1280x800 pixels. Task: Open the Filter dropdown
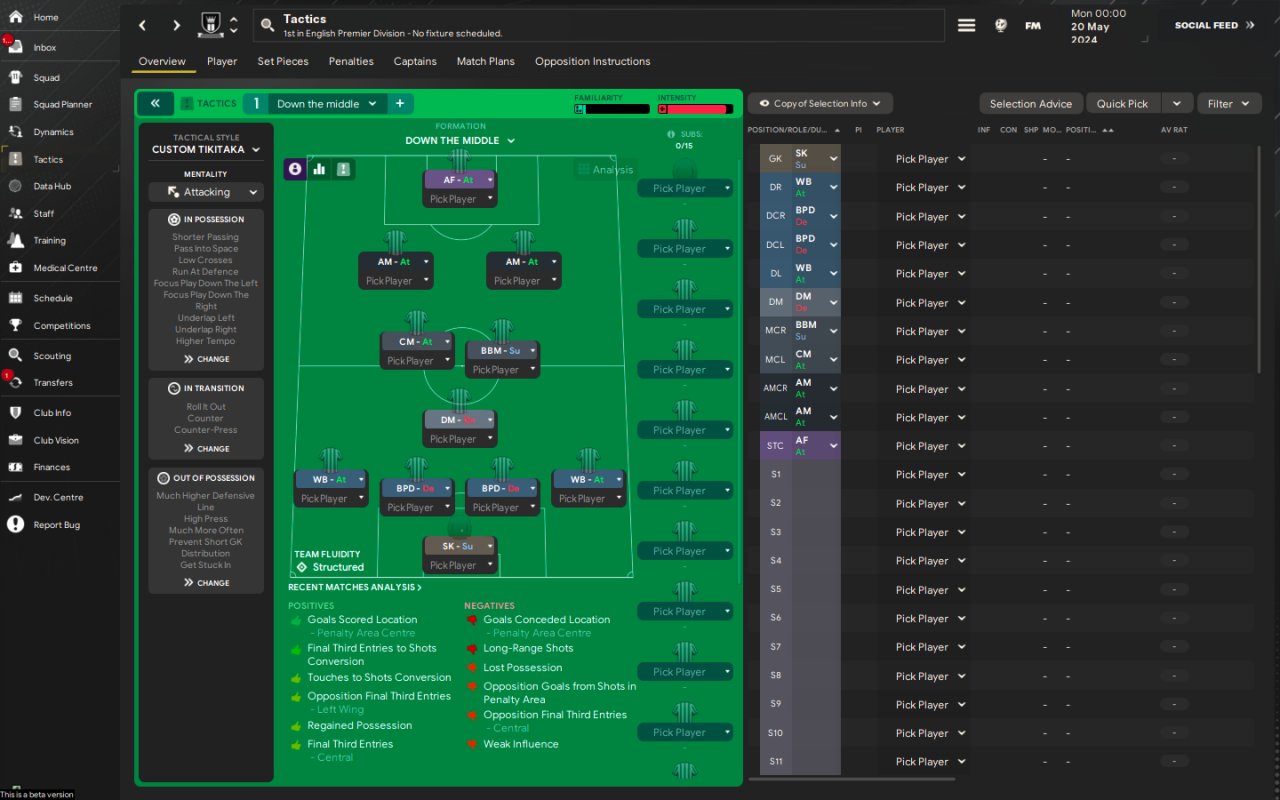click(x=1228, y=103)
